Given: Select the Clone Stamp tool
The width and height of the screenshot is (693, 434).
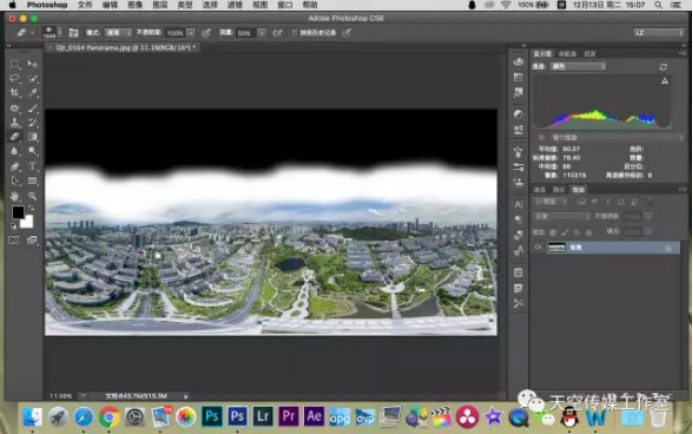Looking at the screenshot, I should pos(15,122).
